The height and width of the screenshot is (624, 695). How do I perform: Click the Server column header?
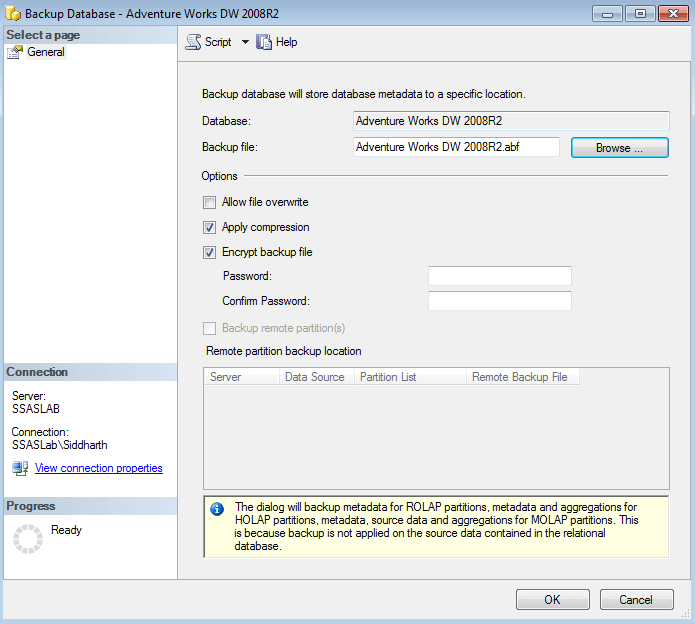tap(242, 377)
